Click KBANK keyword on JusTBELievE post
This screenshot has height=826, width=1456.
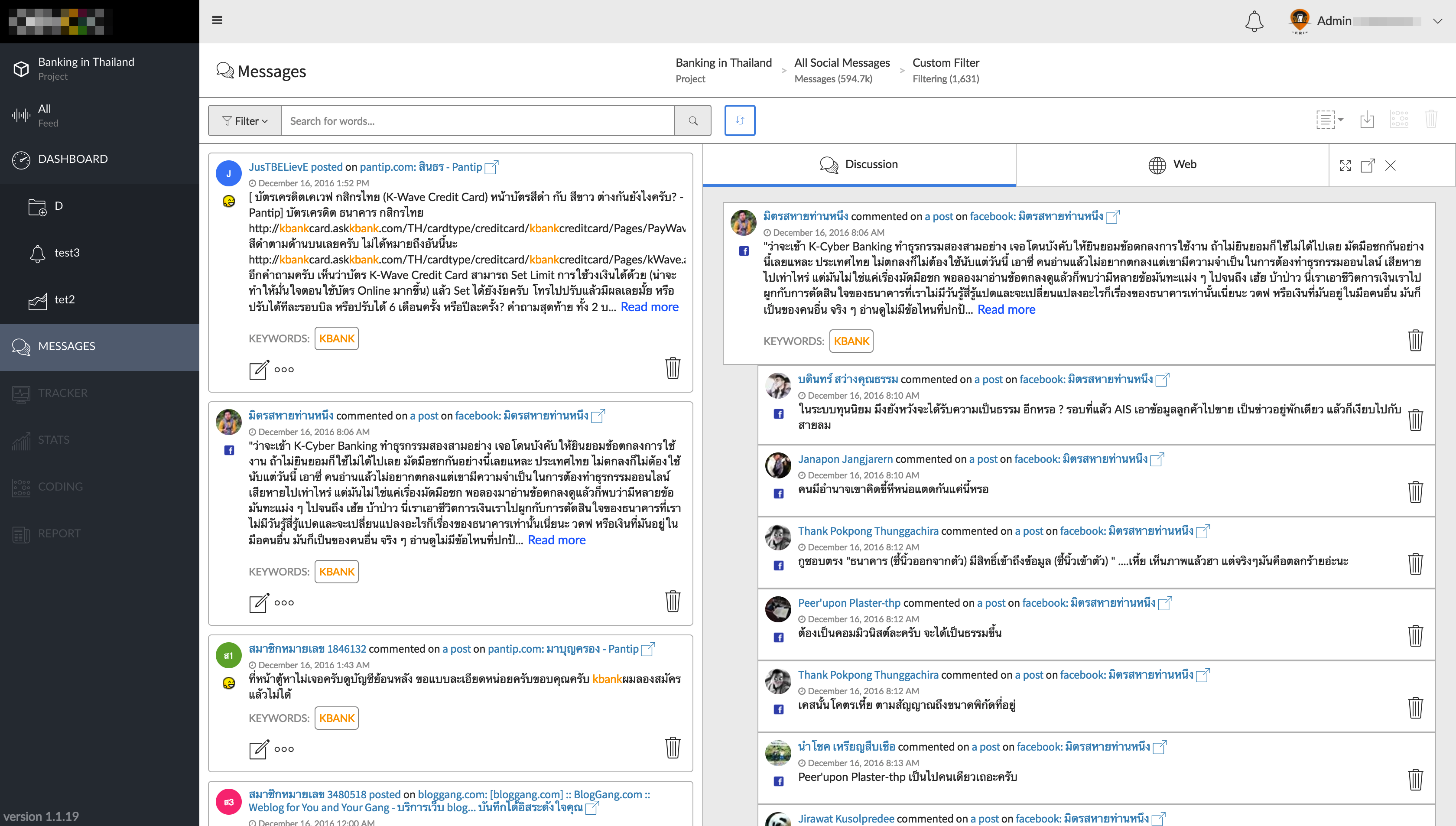(336, 339)
